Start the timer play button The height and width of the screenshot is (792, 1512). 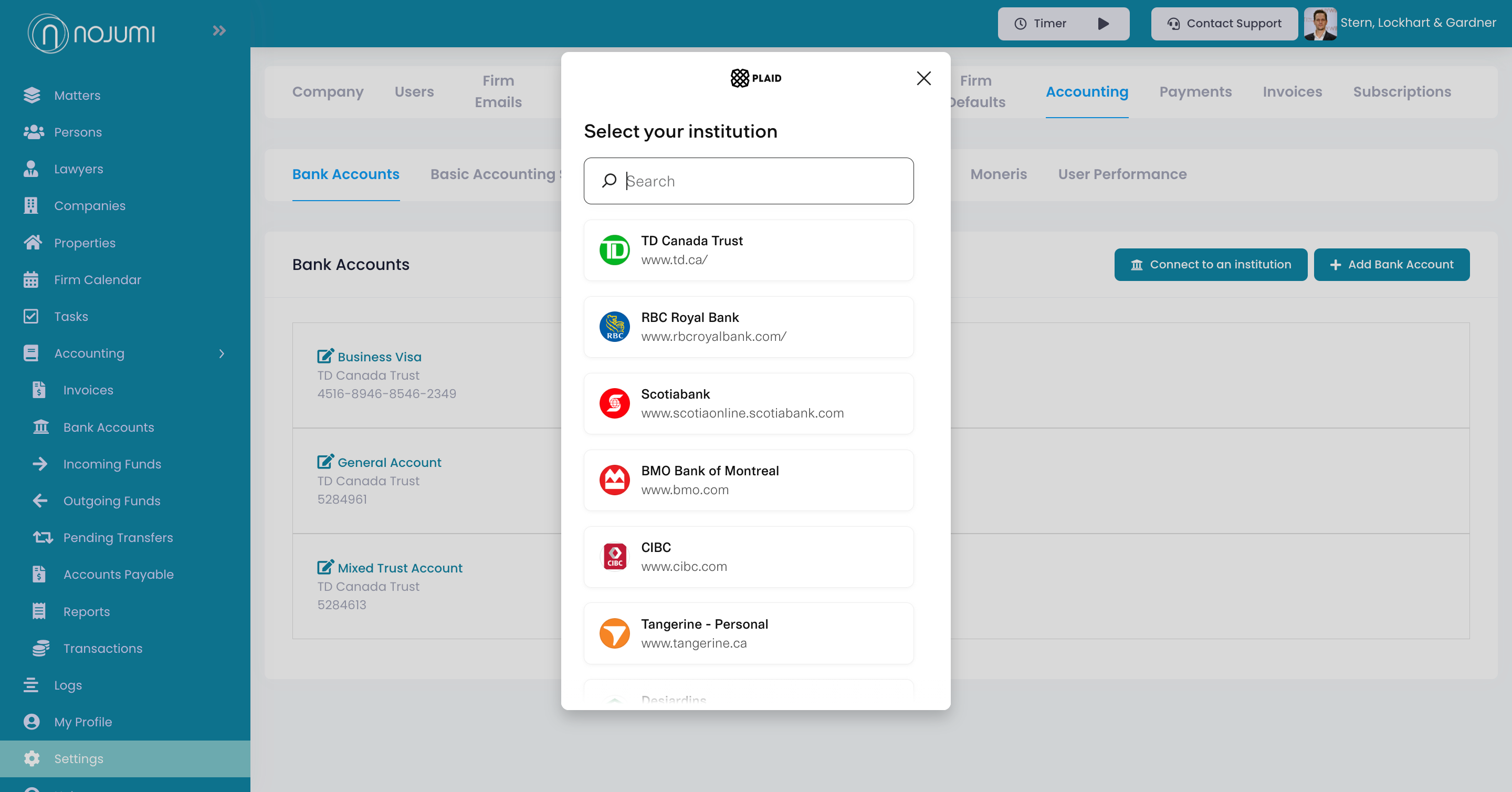click(1104, 24)
